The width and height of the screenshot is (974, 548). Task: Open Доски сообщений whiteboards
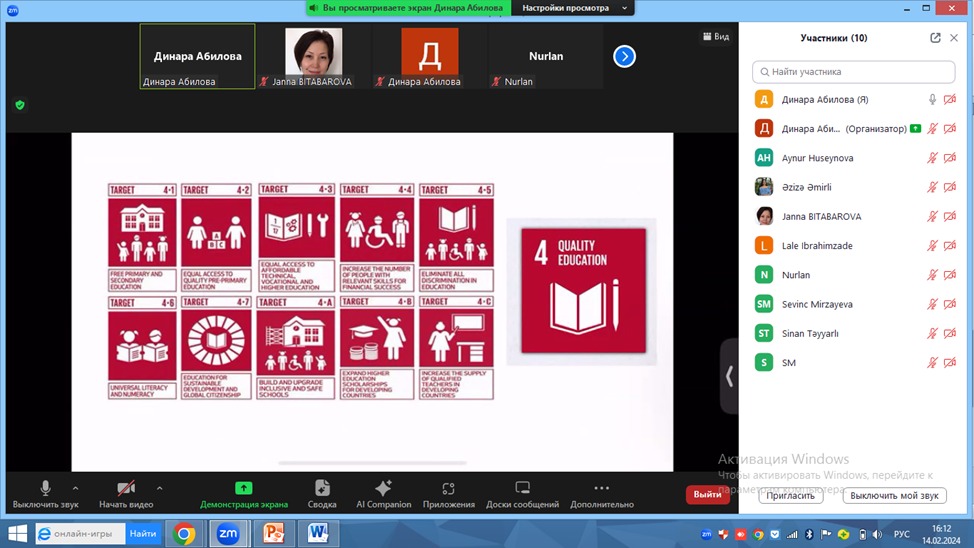(522, 495)
